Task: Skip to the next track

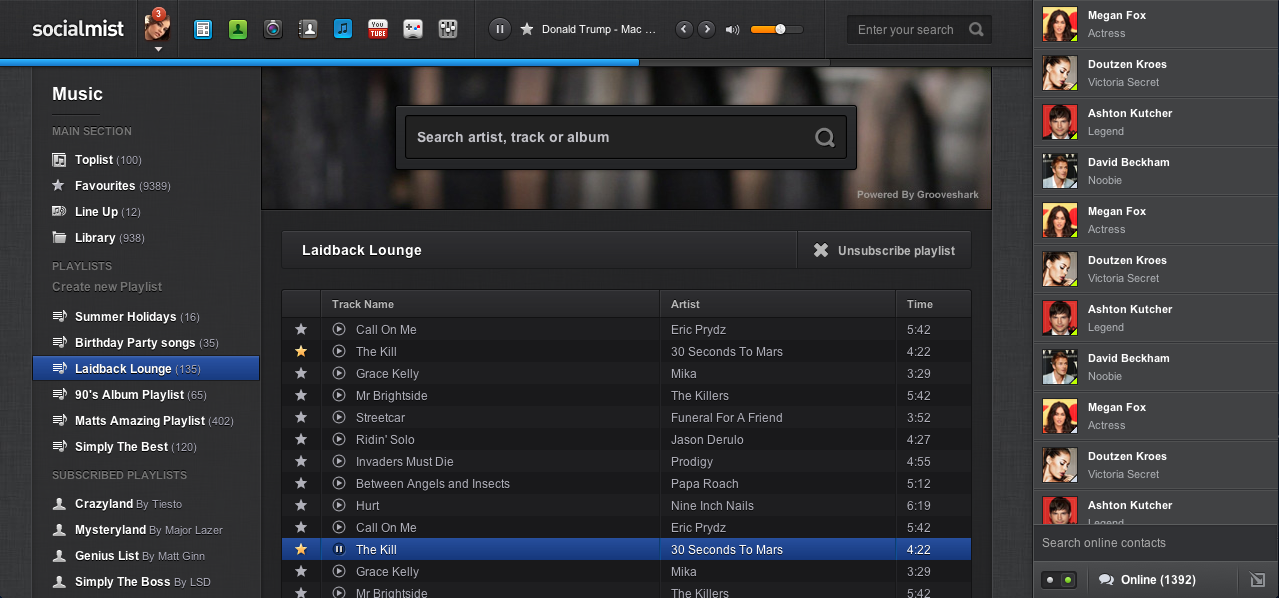Action: (706, 29)
